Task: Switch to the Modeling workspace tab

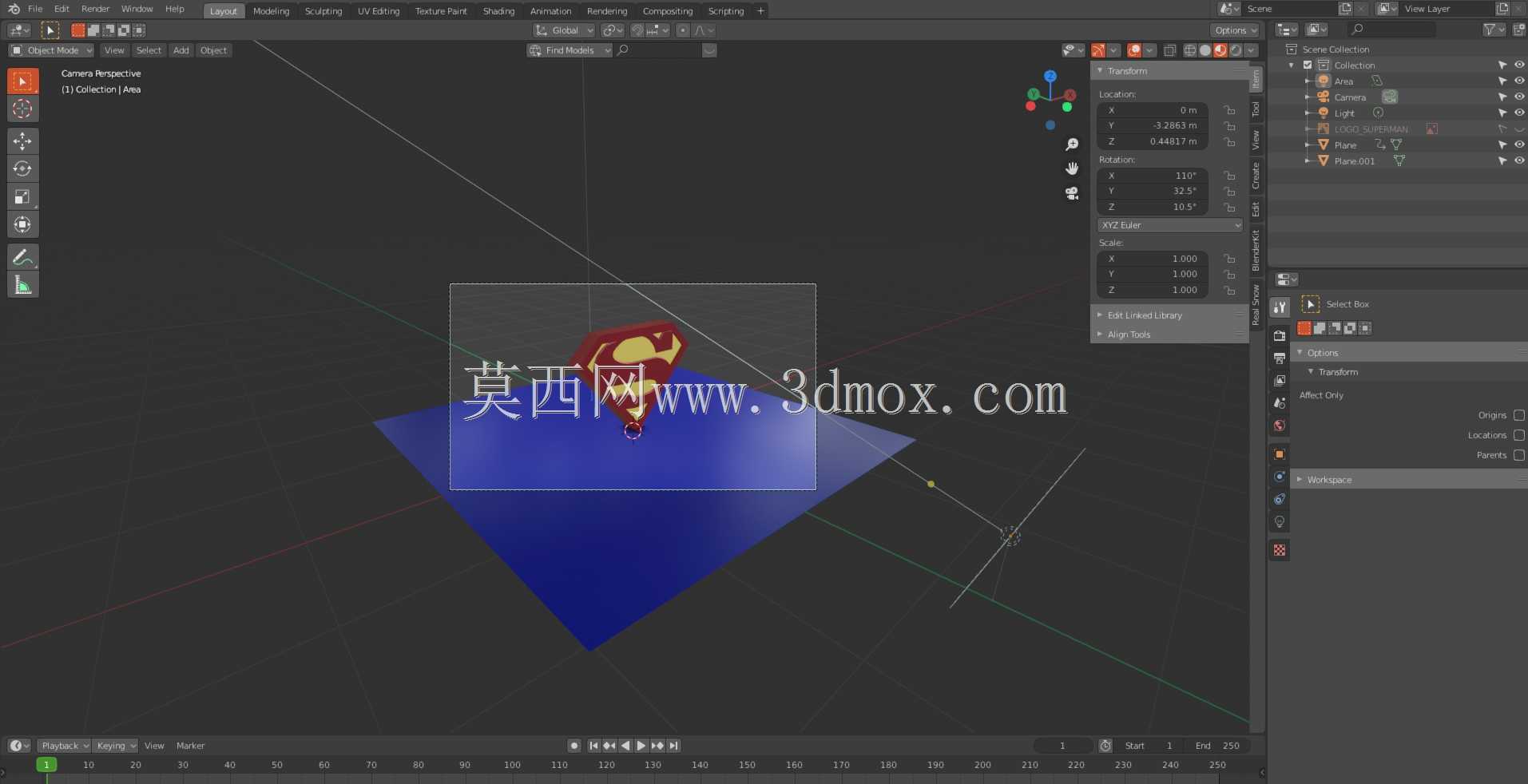Action: pyautogui.click(x=271, y=11)
